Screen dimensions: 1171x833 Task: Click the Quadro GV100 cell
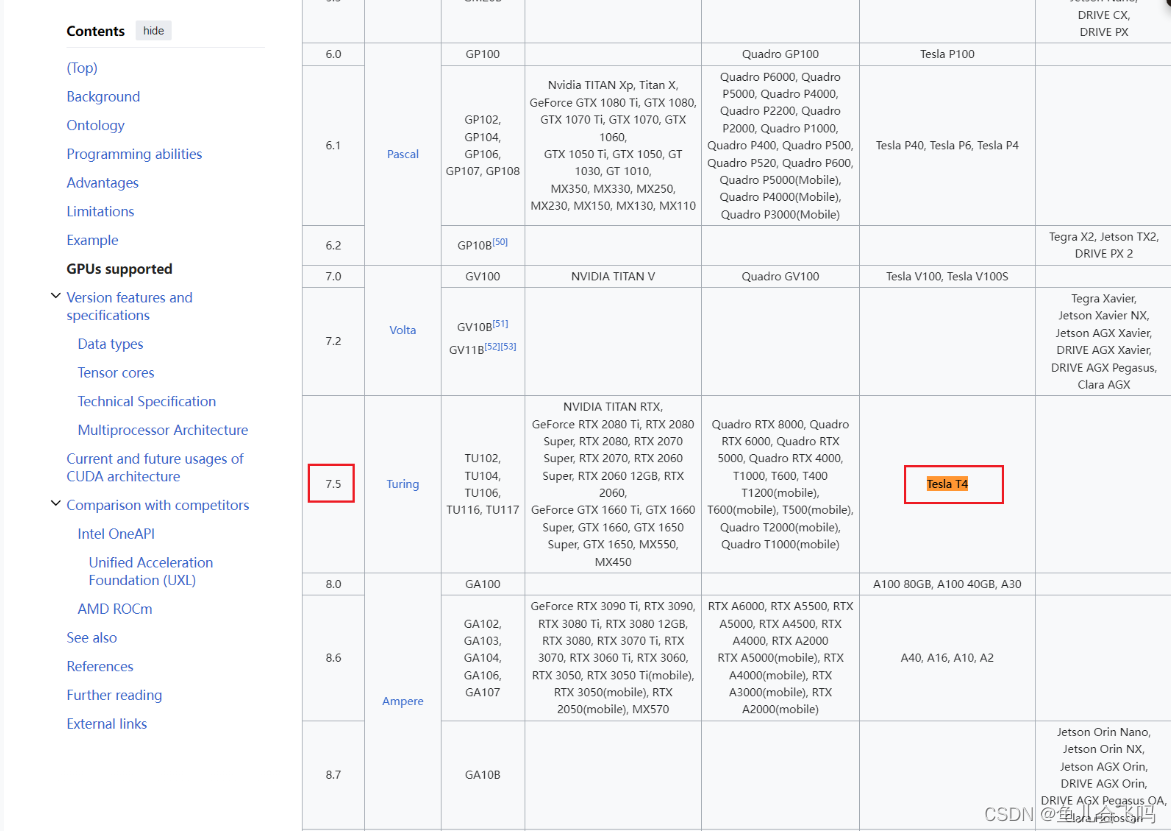click(780, 276)
